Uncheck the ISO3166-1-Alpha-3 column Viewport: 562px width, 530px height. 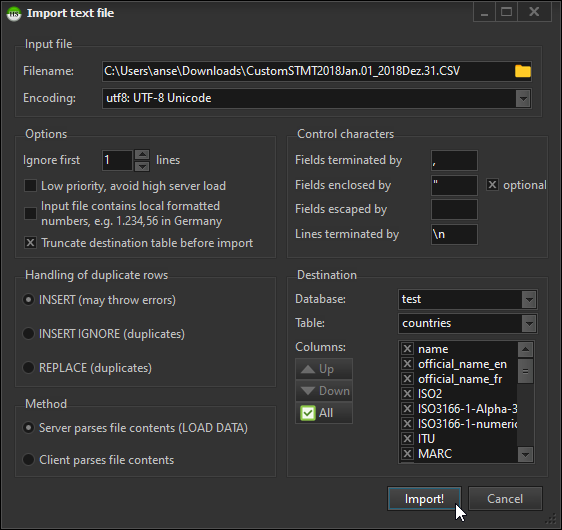pos(407,409)
